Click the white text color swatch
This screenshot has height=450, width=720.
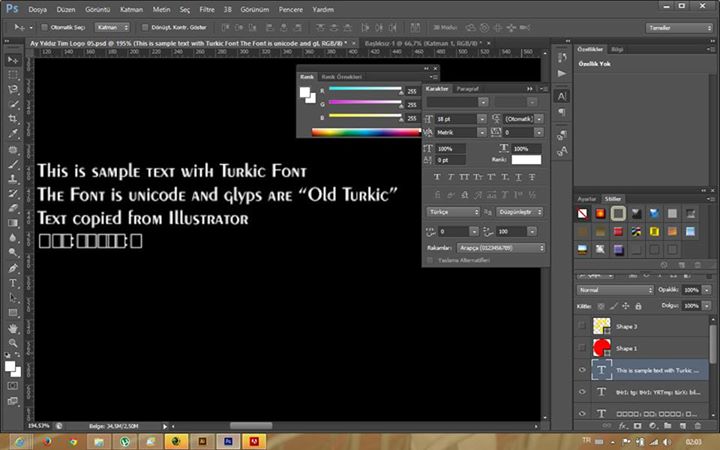[x=526, y=159]
